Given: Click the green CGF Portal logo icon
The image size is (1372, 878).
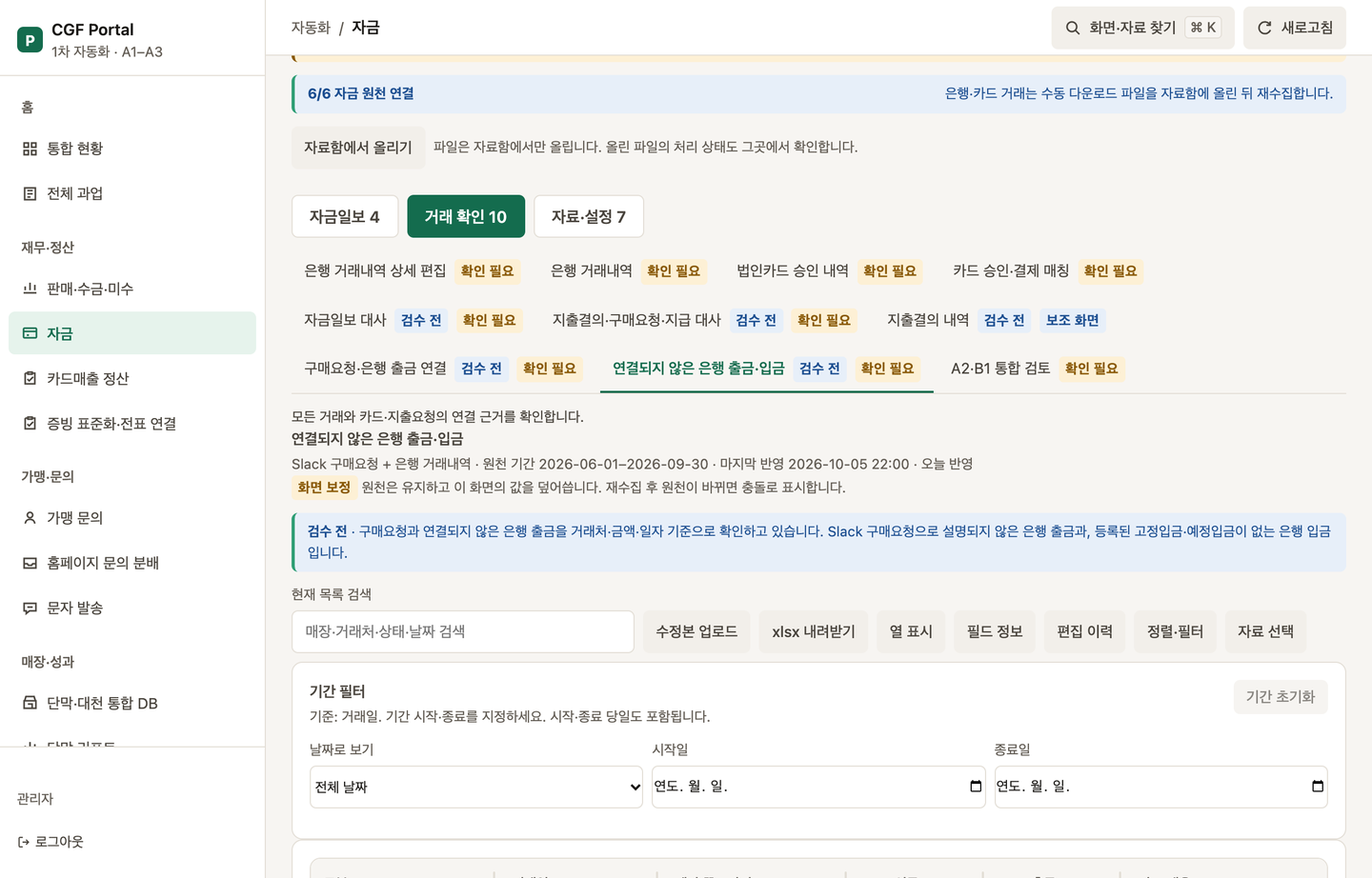Looking at the screenshot, I should 30,40.
